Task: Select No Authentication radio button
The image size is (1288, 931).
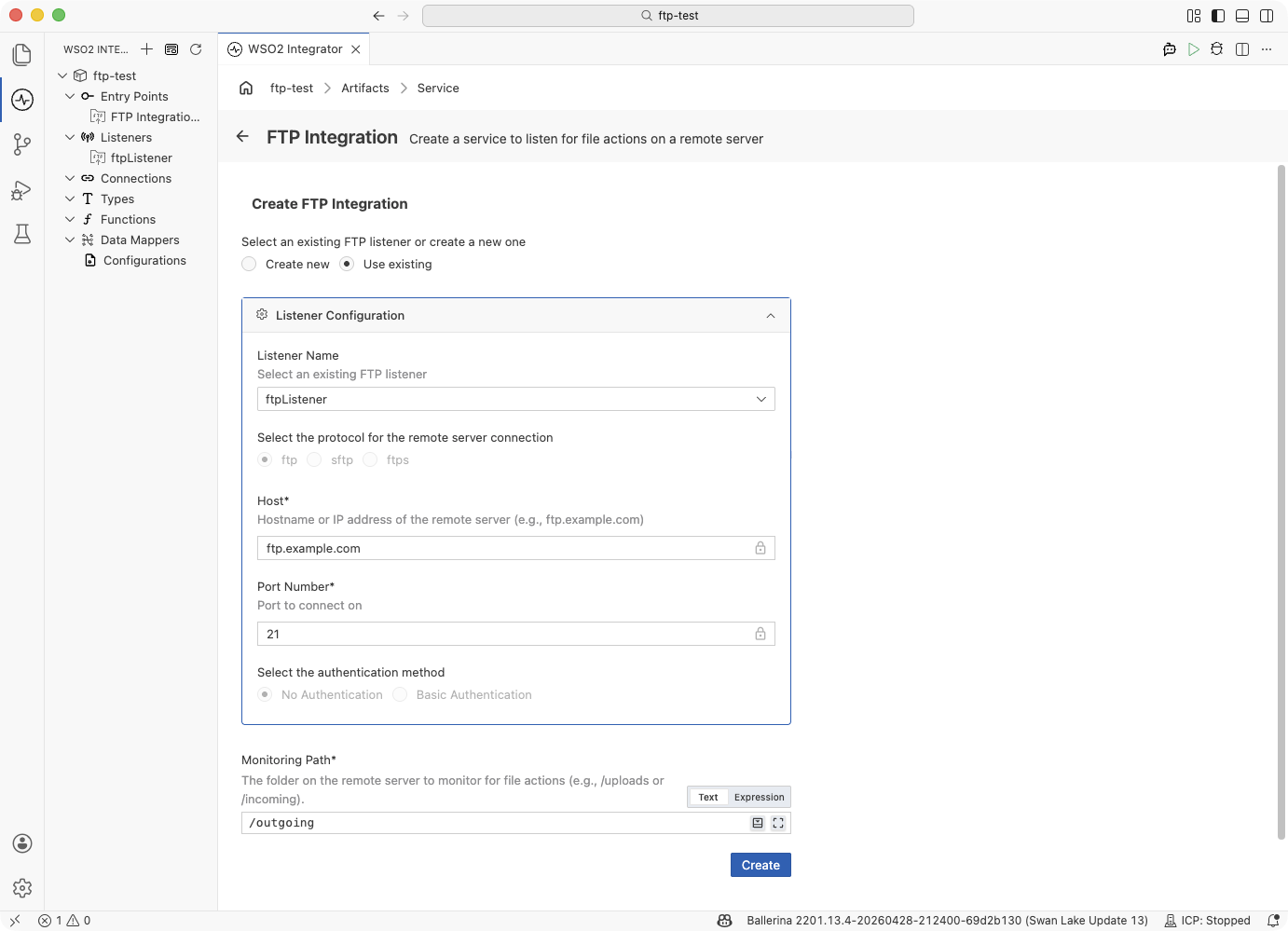Action: point(265,694)
